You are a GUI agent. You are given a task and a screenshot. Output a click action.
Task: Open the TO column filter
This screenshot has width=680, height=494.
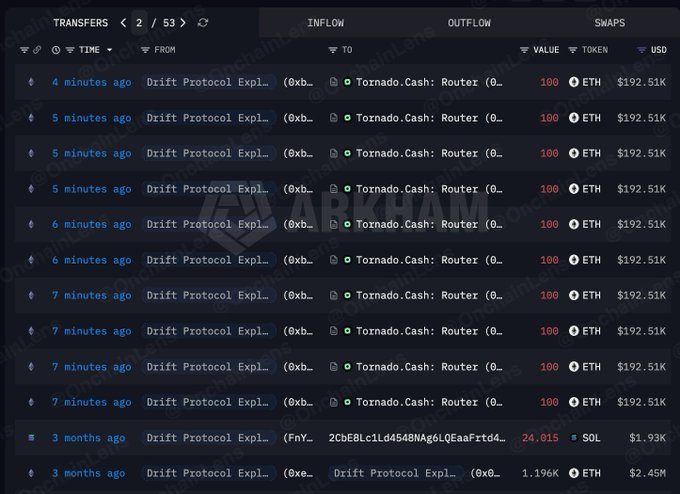pos(333,50)
